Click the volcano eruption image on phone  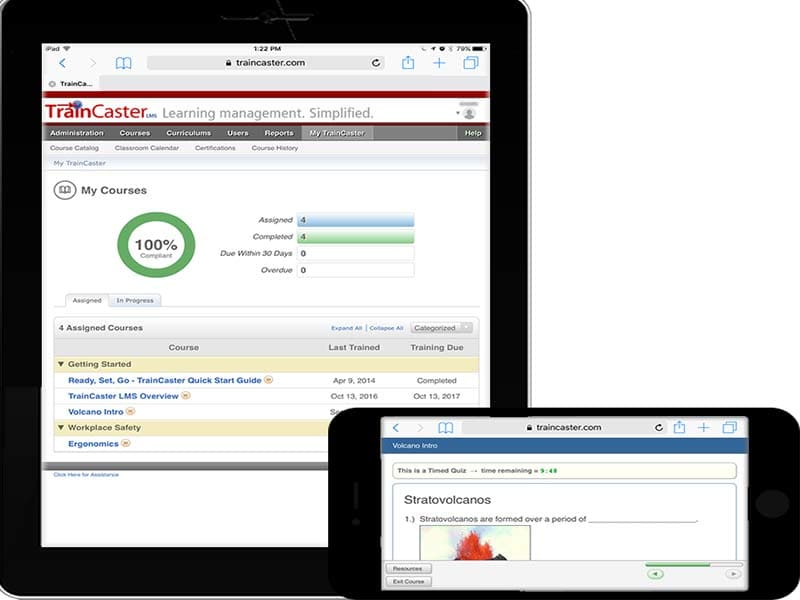coord(474,542)
